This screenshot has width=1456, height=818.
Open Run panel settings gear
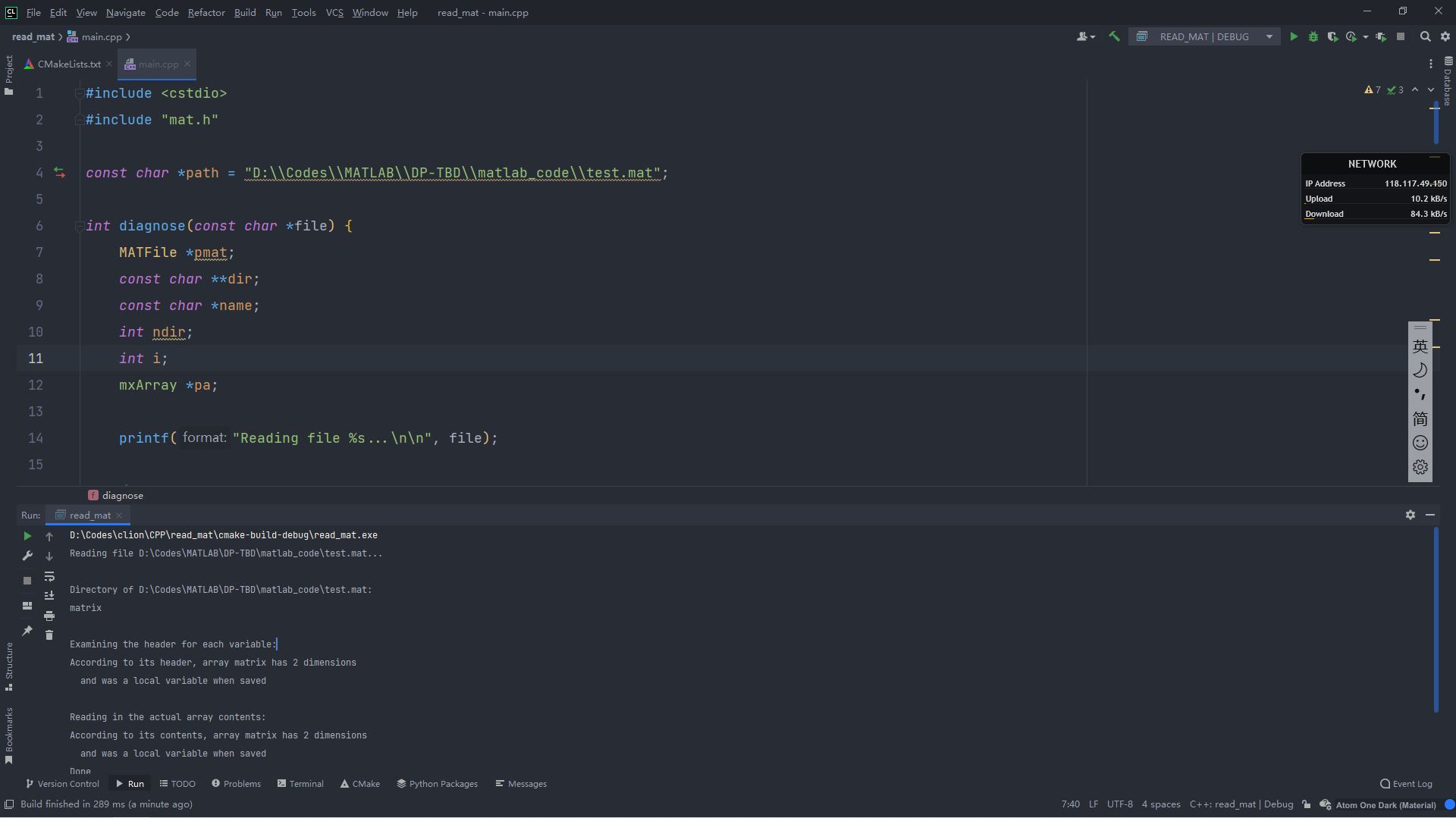click(x=1410, y=515)
